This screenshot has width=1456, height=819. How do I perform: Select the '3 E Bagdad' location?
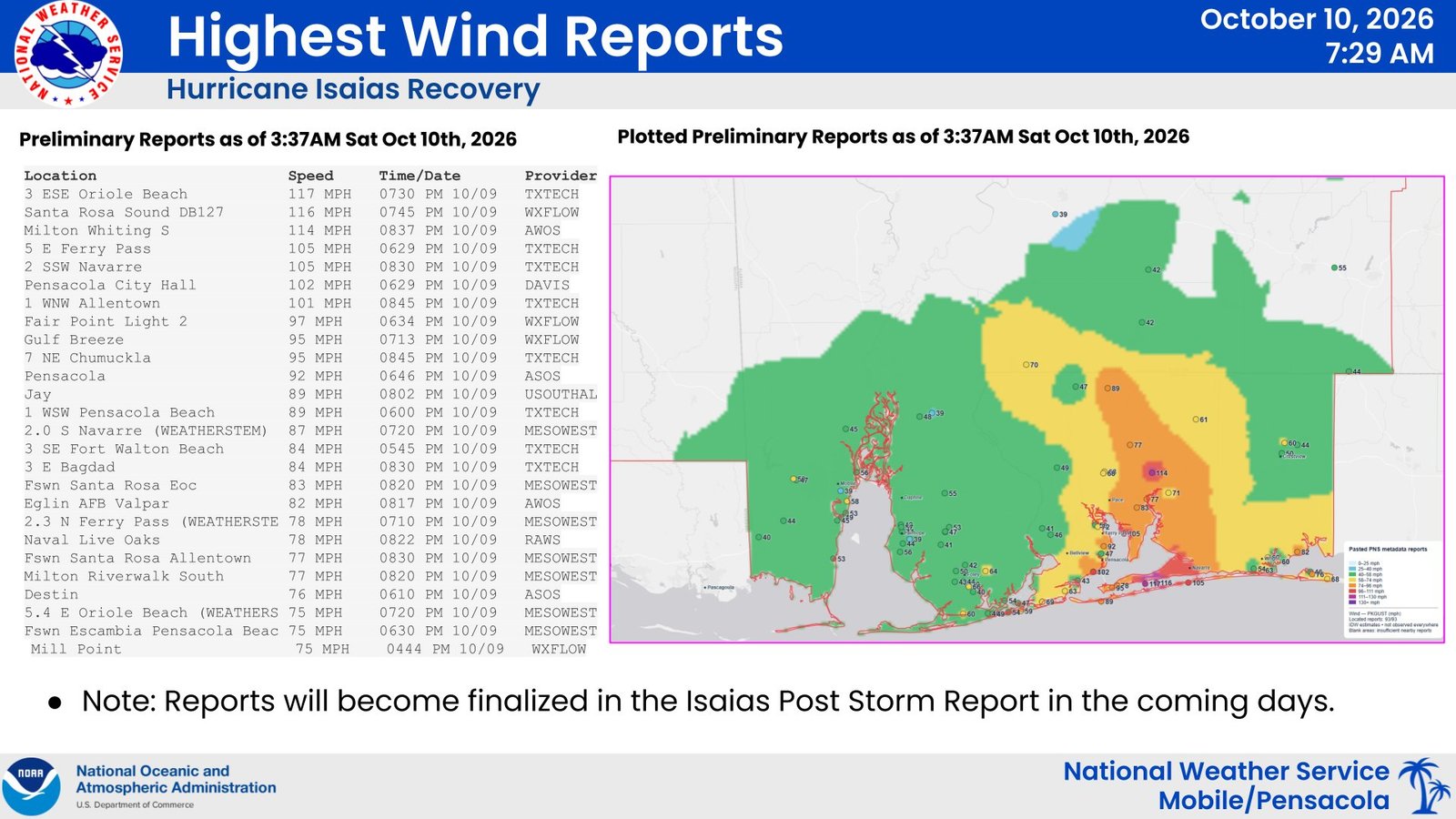[69, 467]
